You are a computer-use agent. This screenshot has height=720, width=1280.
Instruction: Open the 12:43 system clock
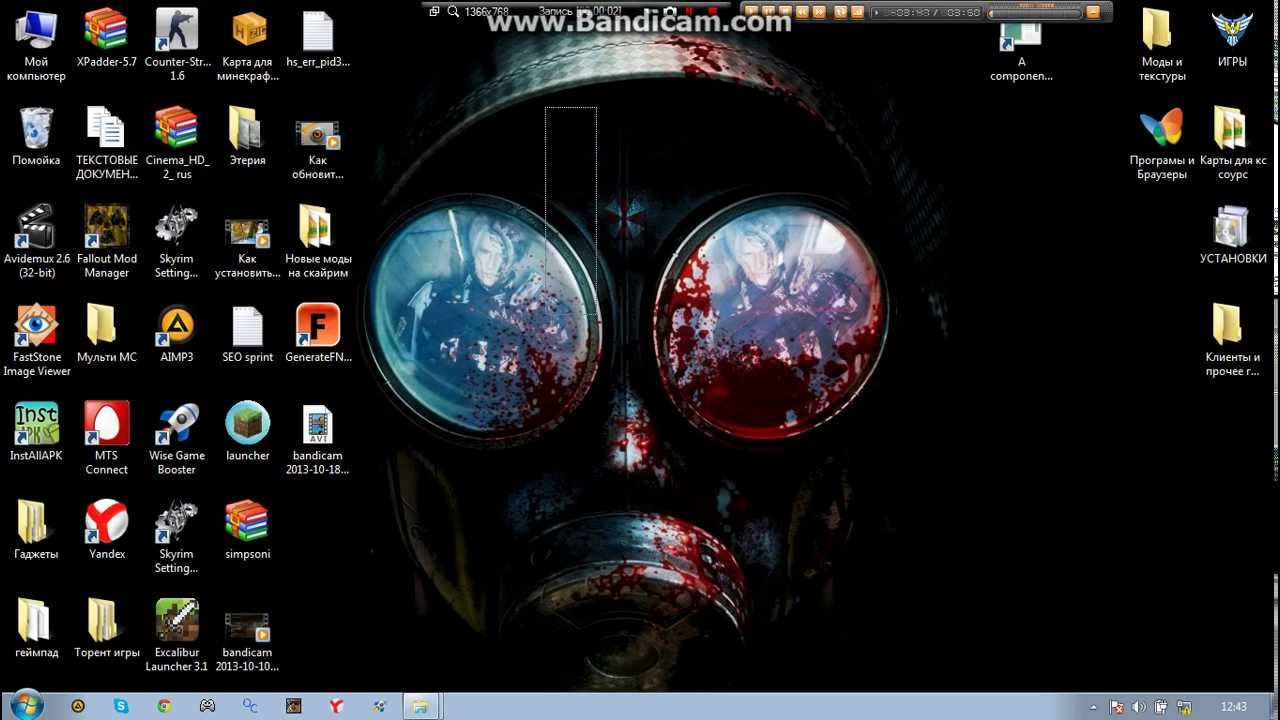(1234, 707)
